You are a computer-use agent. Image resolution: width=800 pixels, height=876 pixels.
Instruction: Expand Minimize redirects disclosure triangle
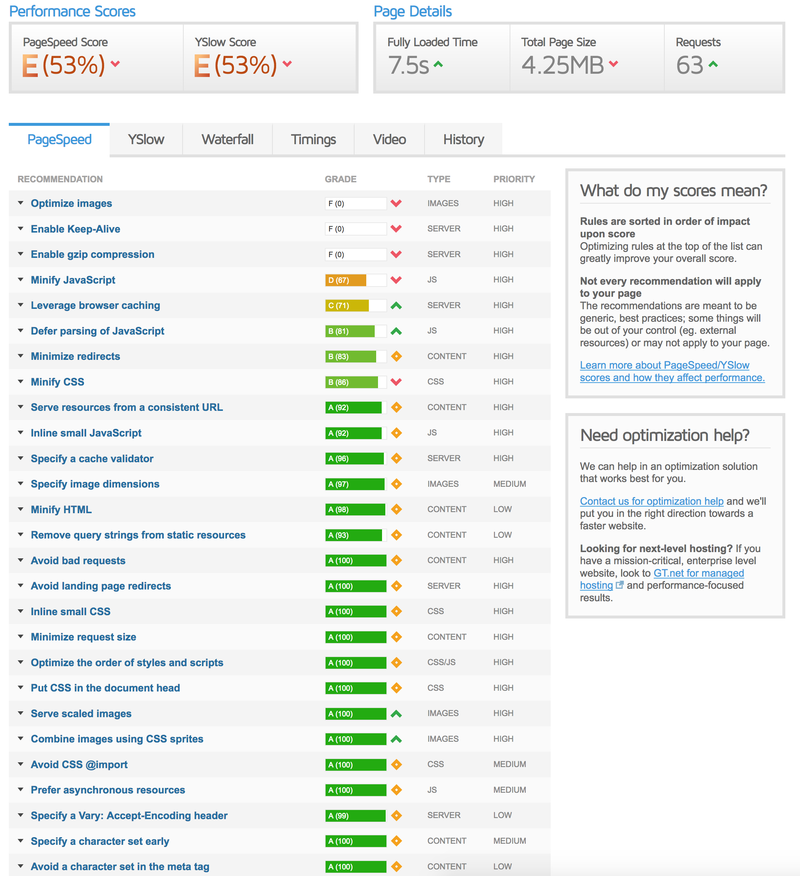click(x=21, y=356)
